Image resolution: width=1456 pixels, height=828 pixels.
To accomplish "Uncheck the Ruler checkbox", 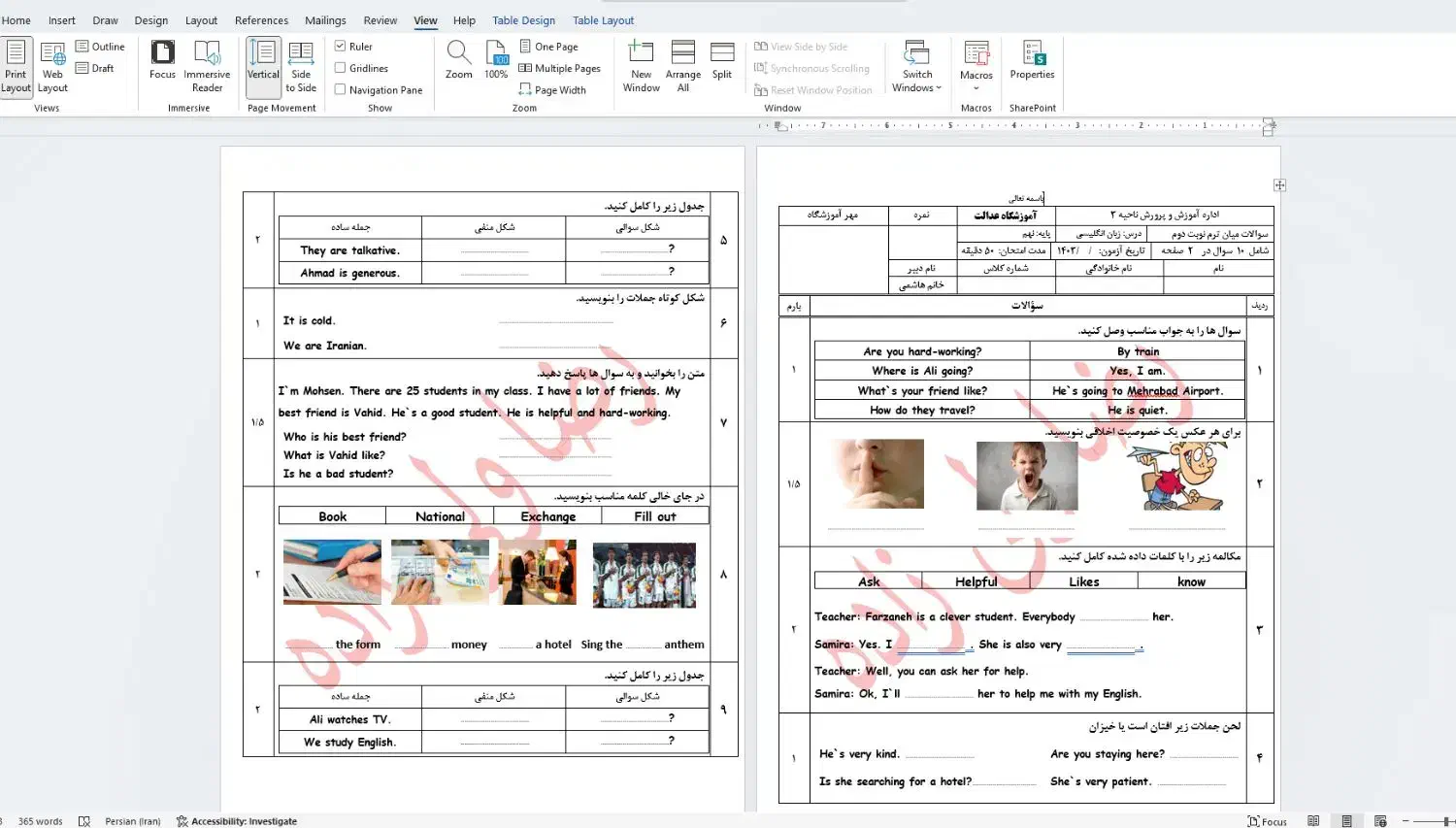I will pyautogui.click(x=341, y=46).
